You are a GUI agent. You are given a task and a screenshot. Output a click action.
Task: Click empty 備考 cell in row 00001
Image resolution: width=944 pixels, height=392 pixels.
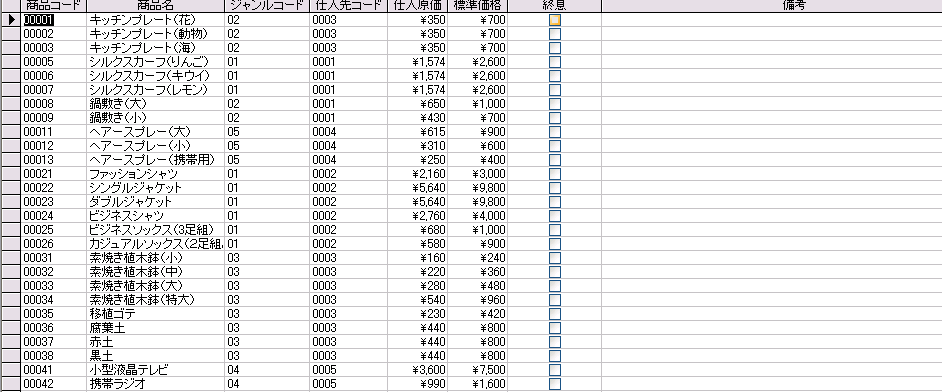(772, 19)
